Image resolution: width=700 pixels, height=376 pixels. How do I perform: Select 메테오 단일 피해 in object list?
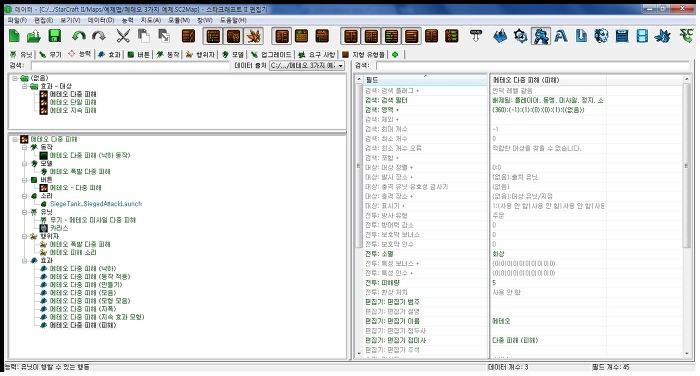coord(73,102)
